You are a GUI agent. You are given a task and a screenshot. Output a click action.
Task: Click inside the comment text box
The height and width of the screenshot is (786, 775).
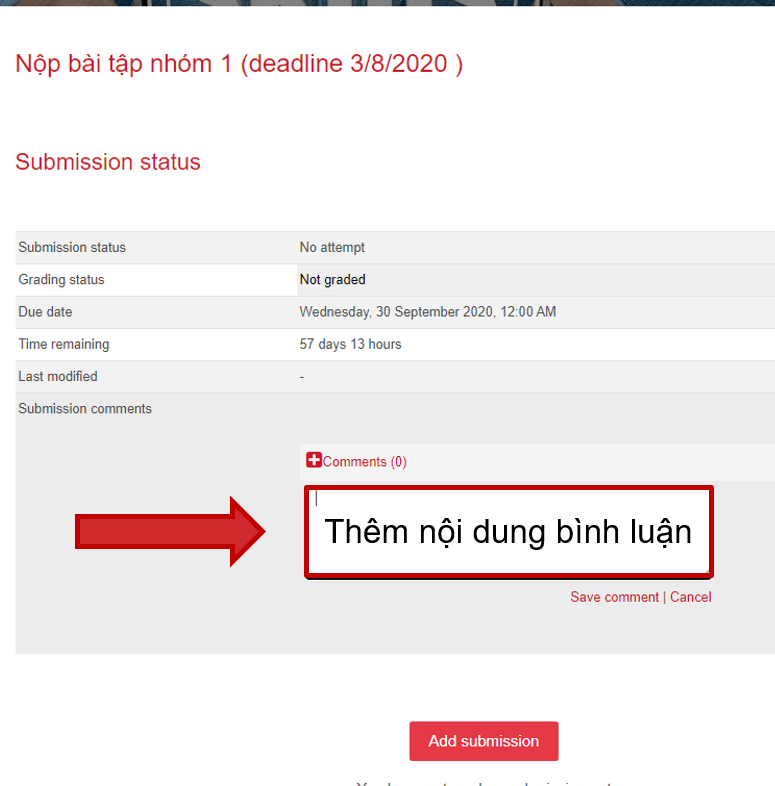point(508,532)
